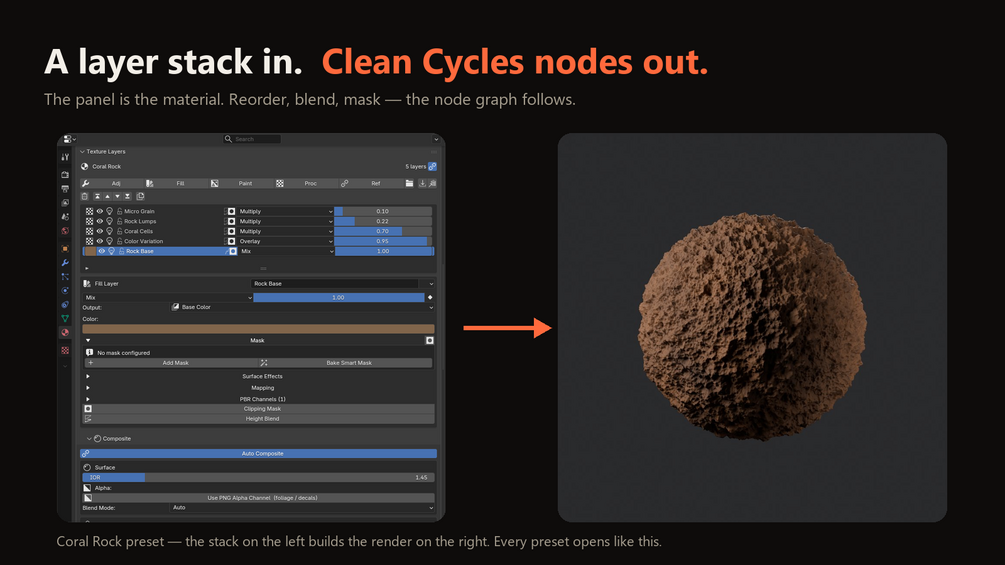Hide the Rock Lumps layer

click(99, 221)
